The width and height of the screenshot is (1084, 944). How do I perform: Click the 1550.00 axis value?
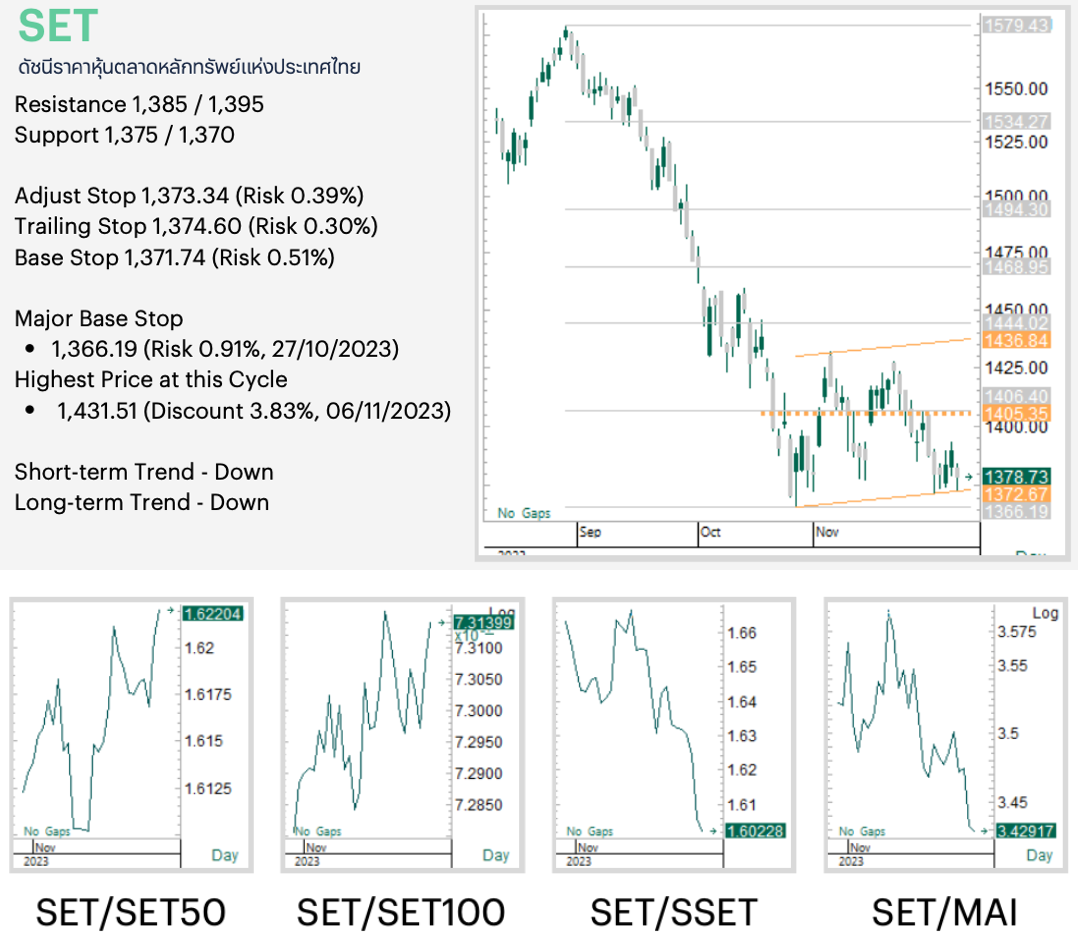point(1016,89)
